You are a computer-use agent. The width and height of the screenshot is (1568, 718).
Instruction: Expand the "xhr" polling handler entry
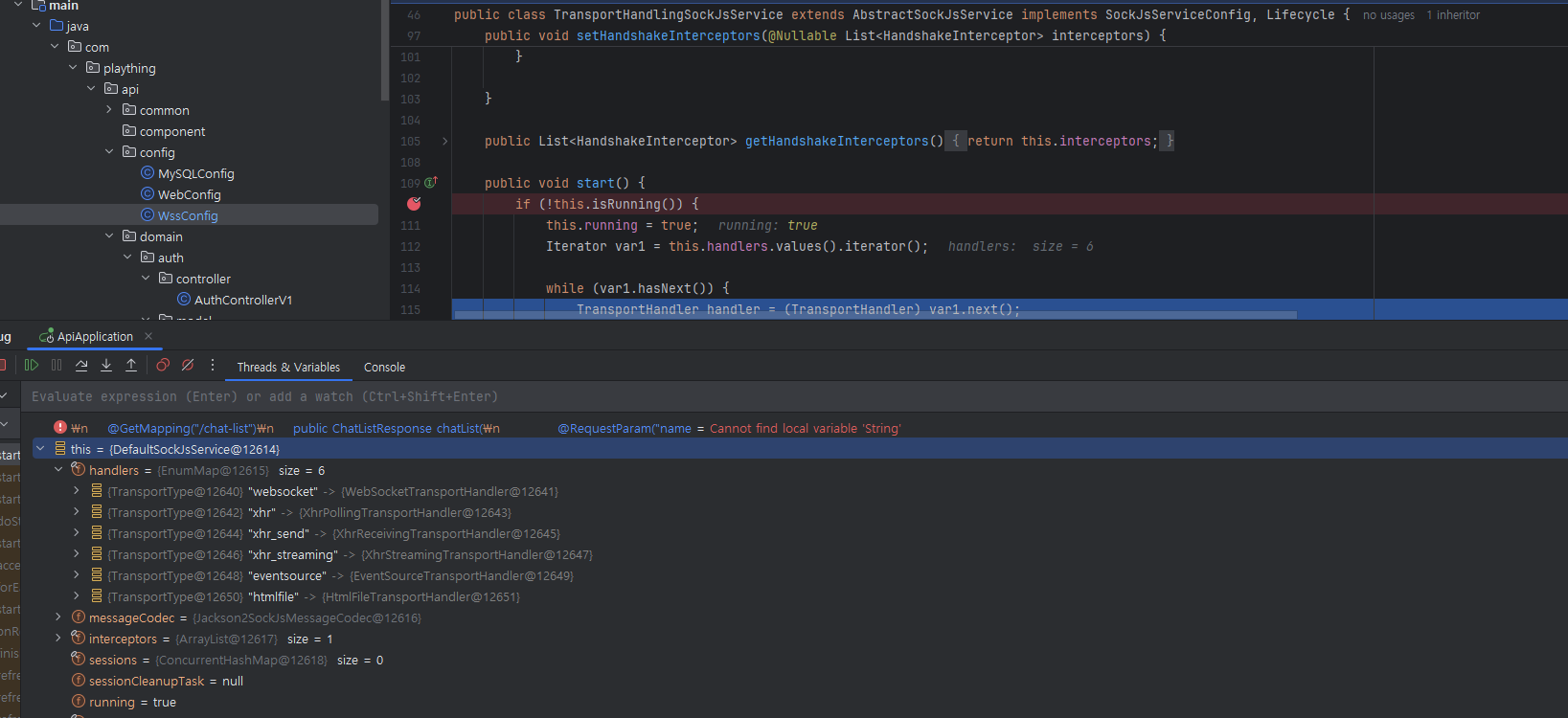coord(77,511)
